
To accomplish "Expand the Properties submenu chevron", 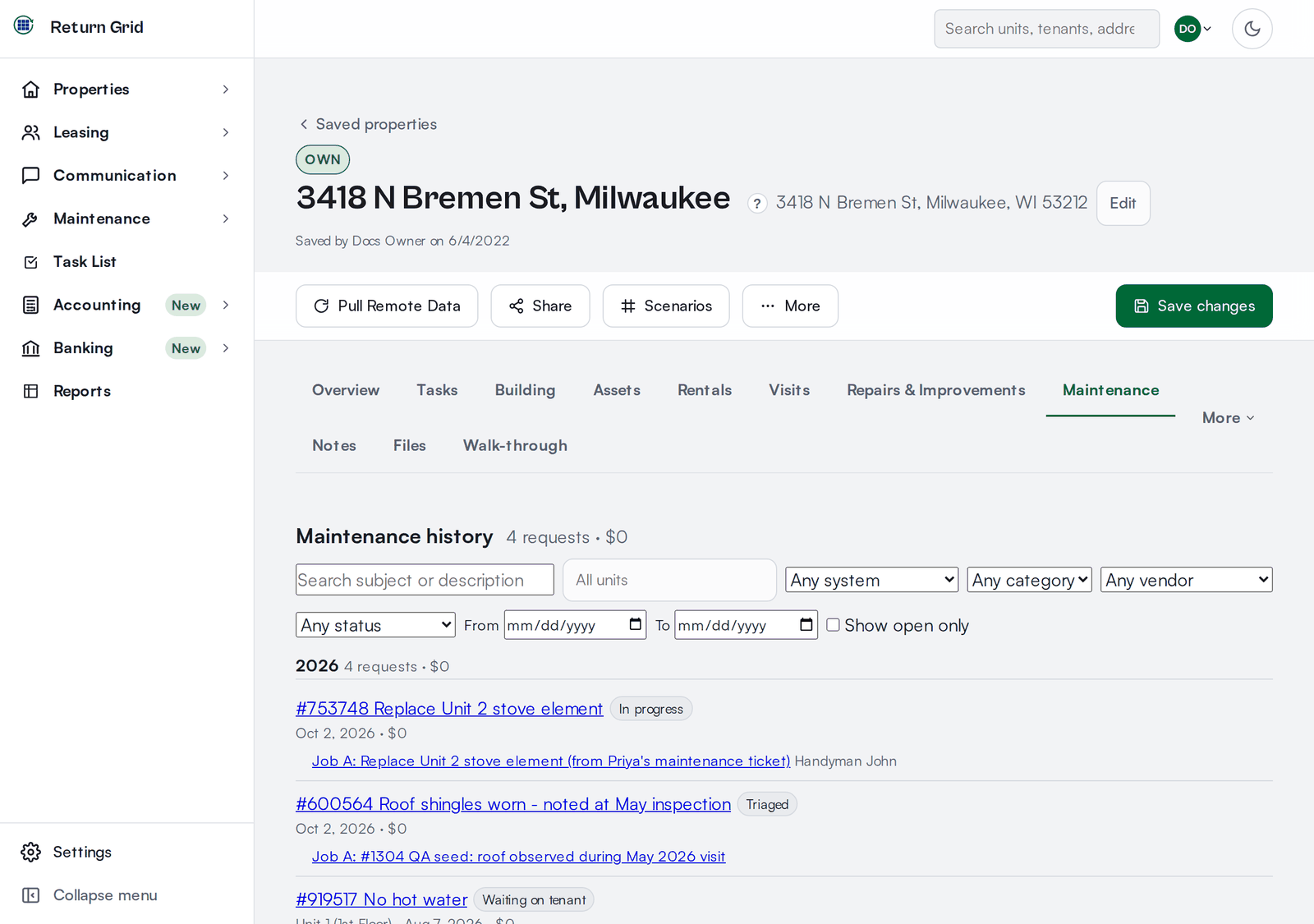I will [226, 90].
